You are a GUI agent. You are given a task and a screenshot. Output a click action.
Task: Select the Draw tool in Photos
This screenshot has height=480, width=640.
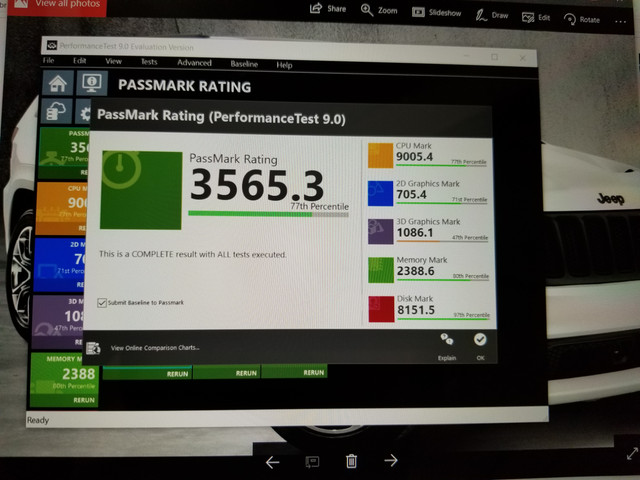(x=481, y=16)
